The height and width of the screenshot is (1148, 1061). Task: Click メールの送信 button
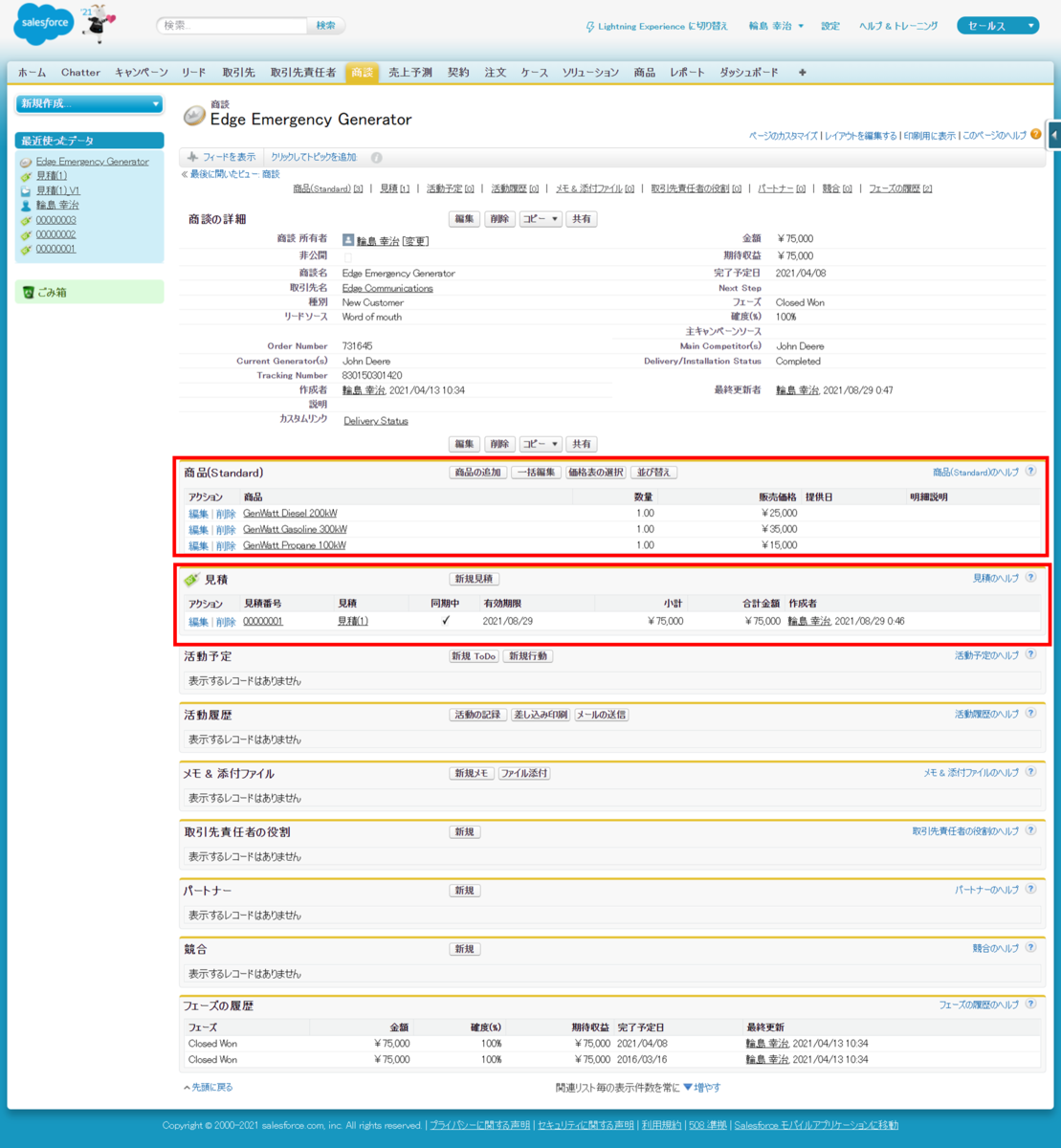click(x=602, y=716)
